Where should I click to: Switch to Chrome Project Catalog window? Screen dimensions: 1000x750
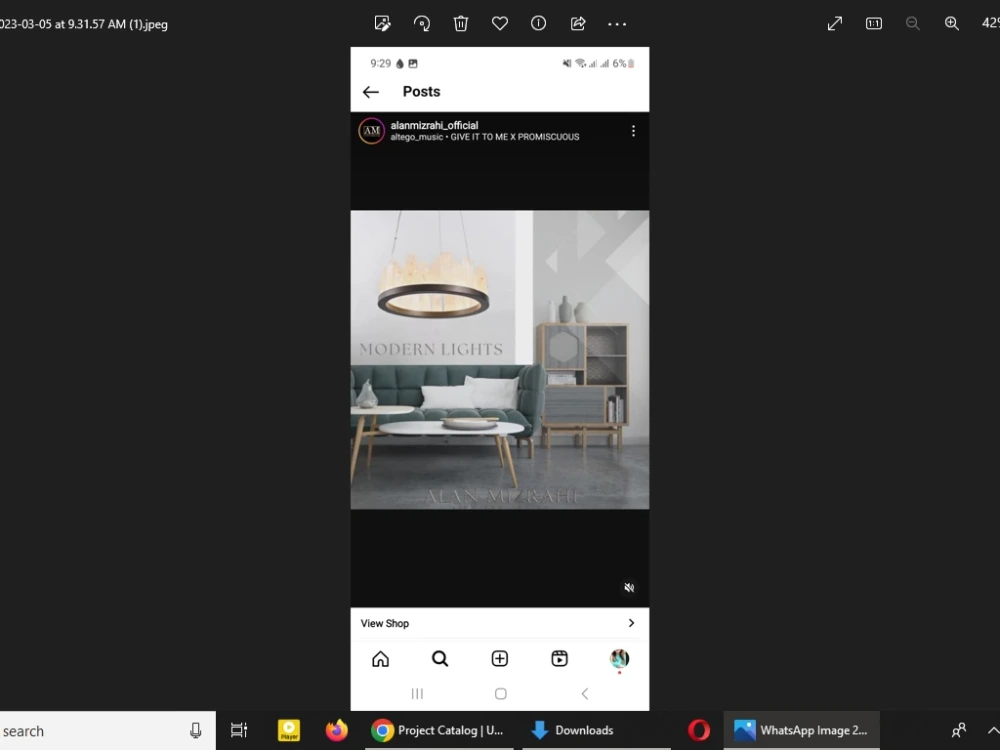[x=439, y=730]
